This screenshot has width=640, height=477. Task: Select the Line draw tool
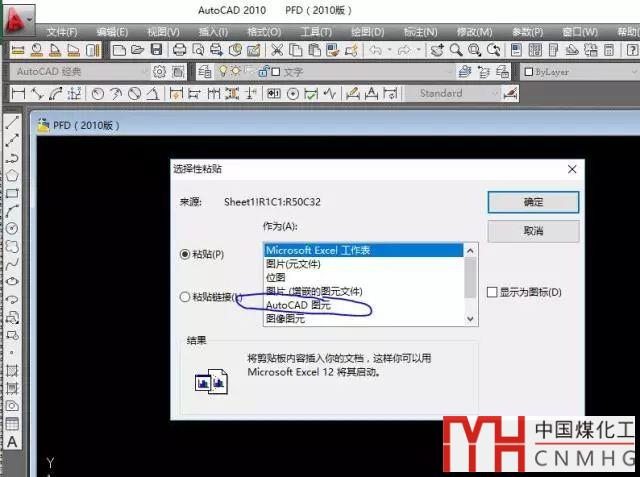pos(12,122)
